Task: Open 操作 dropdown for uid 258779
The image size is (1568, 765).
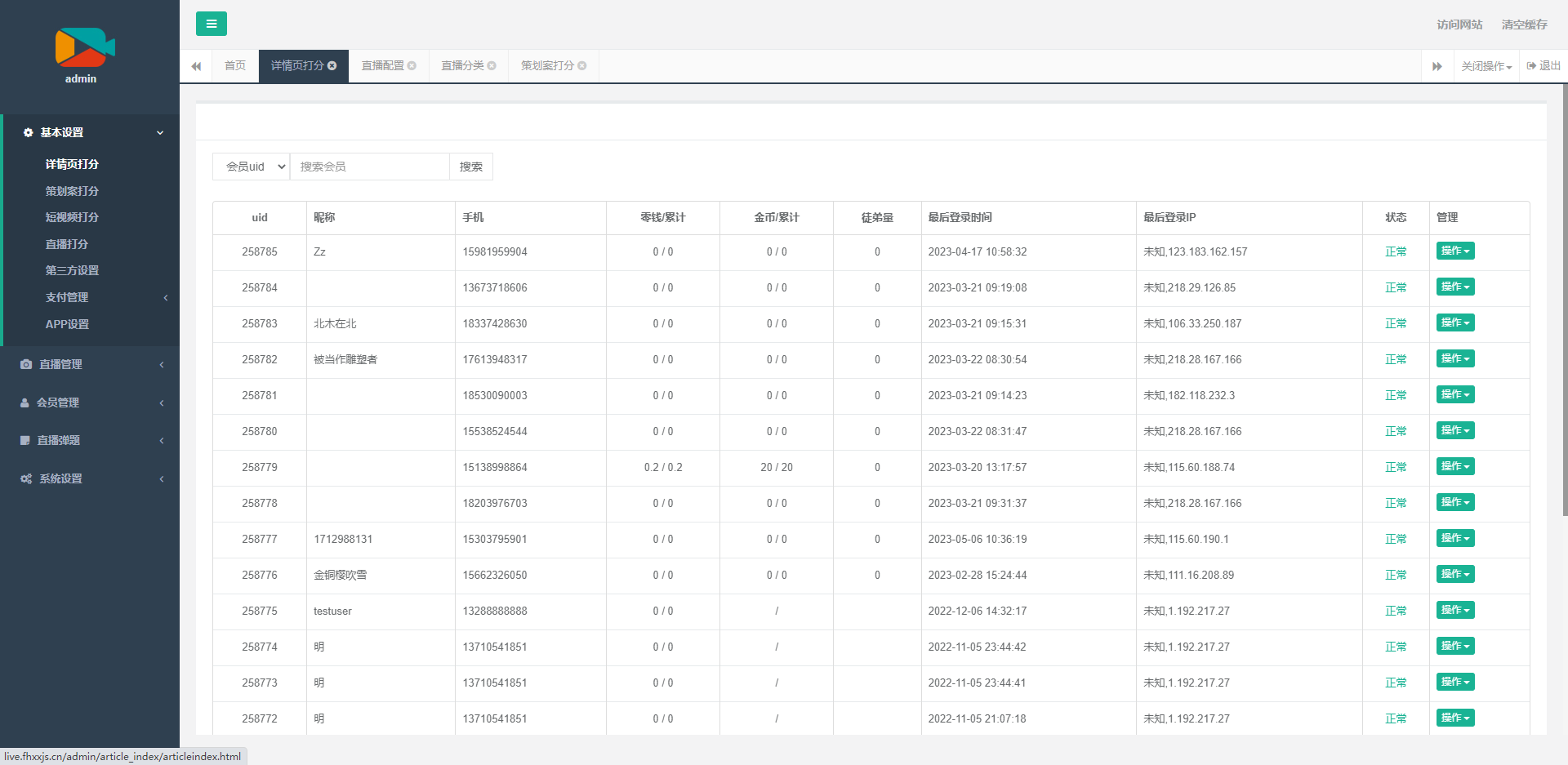Action: pos(1455,466)
